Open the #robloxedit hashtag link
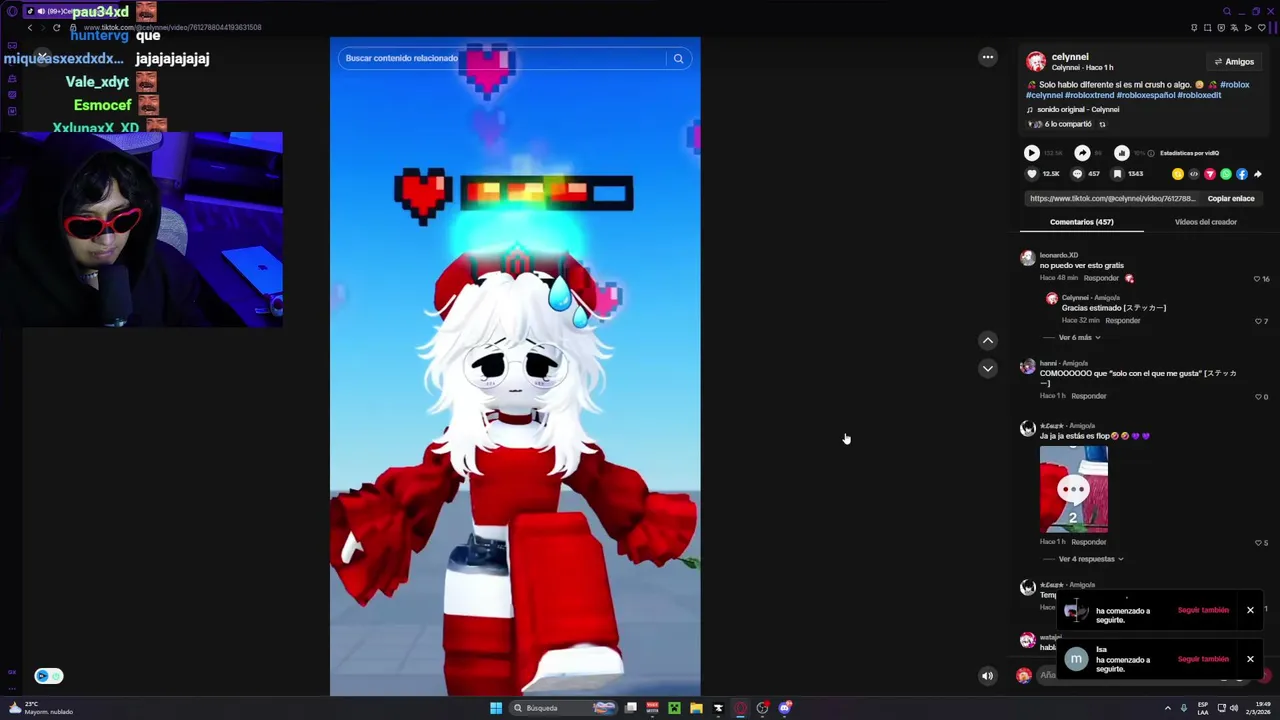This screenshot has height=720, width=1280. pos(1199,95)
